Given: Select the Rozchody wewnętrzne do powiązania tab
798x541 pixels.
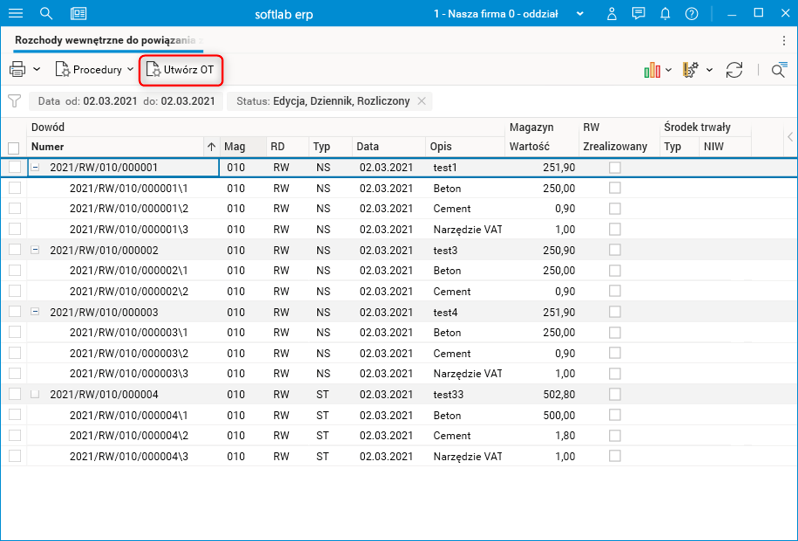Looking at the screenshot, I should coord(105,40).
